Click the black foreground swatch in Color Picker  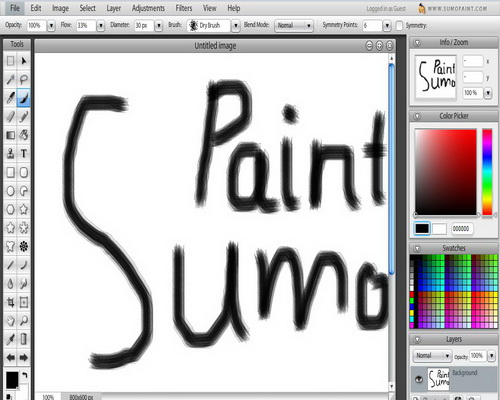pyautogui.click(x=422, y=229)
